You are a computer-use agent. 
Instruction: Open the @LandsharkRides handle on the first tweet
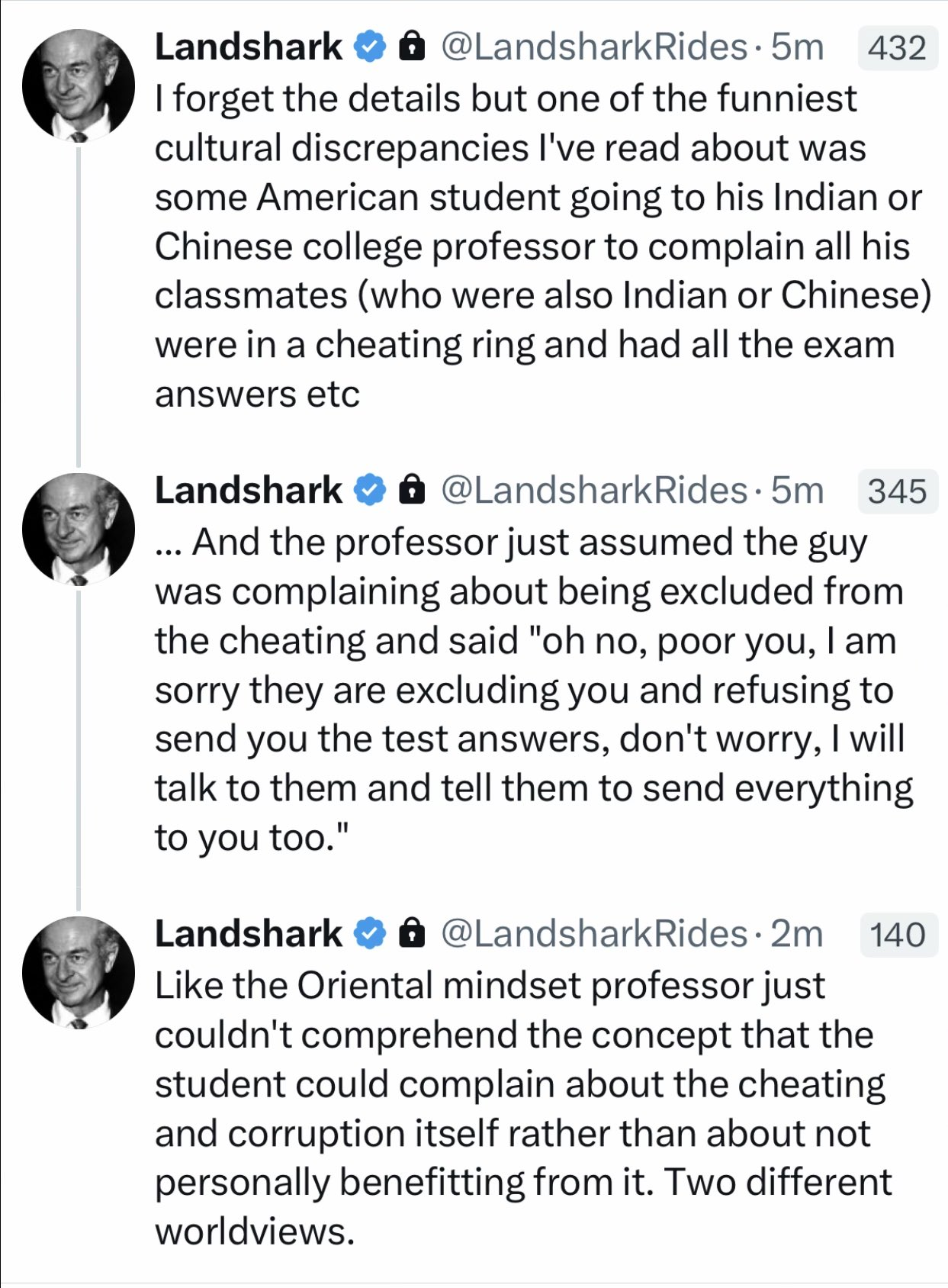pos(594,47)
